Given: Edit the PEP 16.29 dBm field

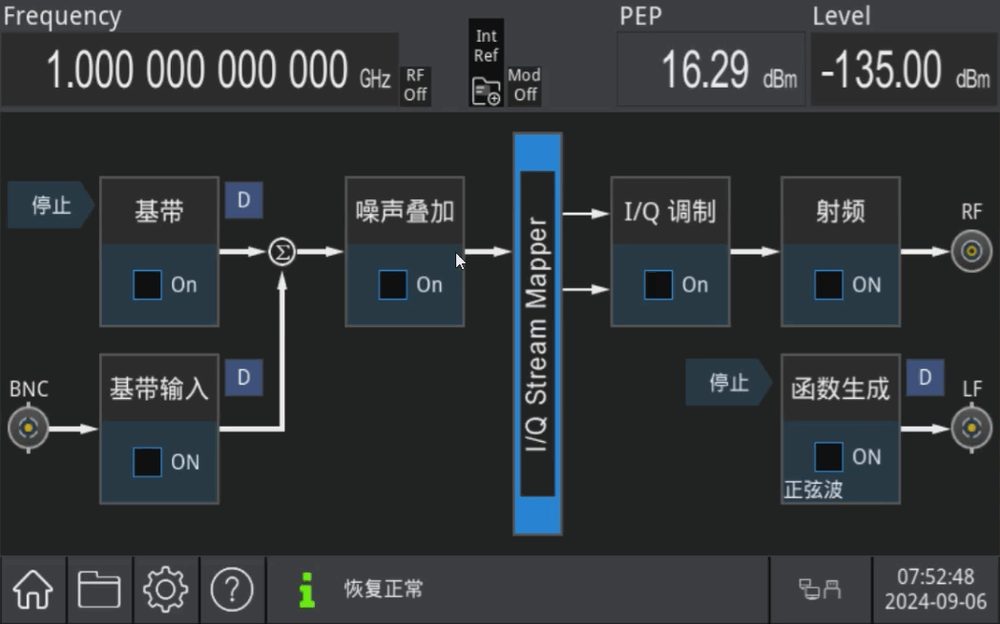Looking at the screenshot, I should point(710,70).
